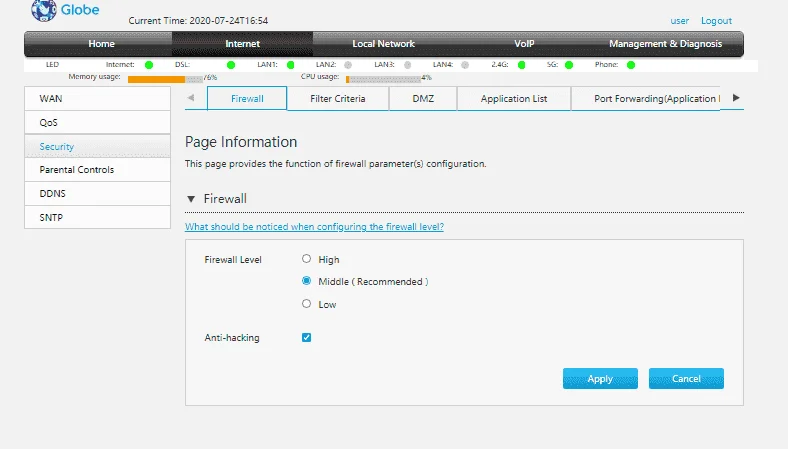The width and height of the screenshot is (788, 449).
Task: Click the Apply button
Action: click(x=600, y=379)
